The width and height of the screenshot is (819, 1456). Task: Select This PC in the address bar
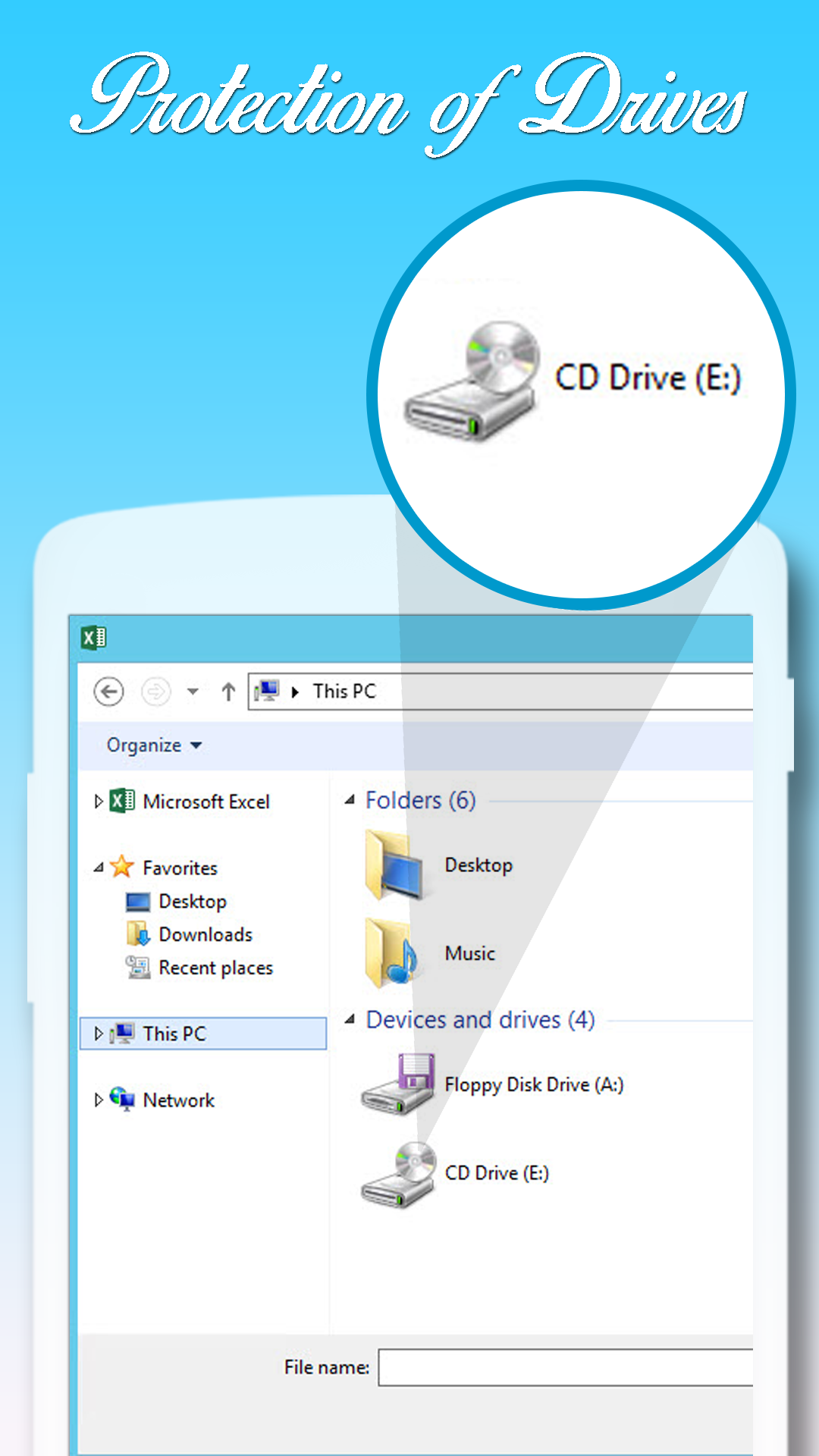point(344,691)
